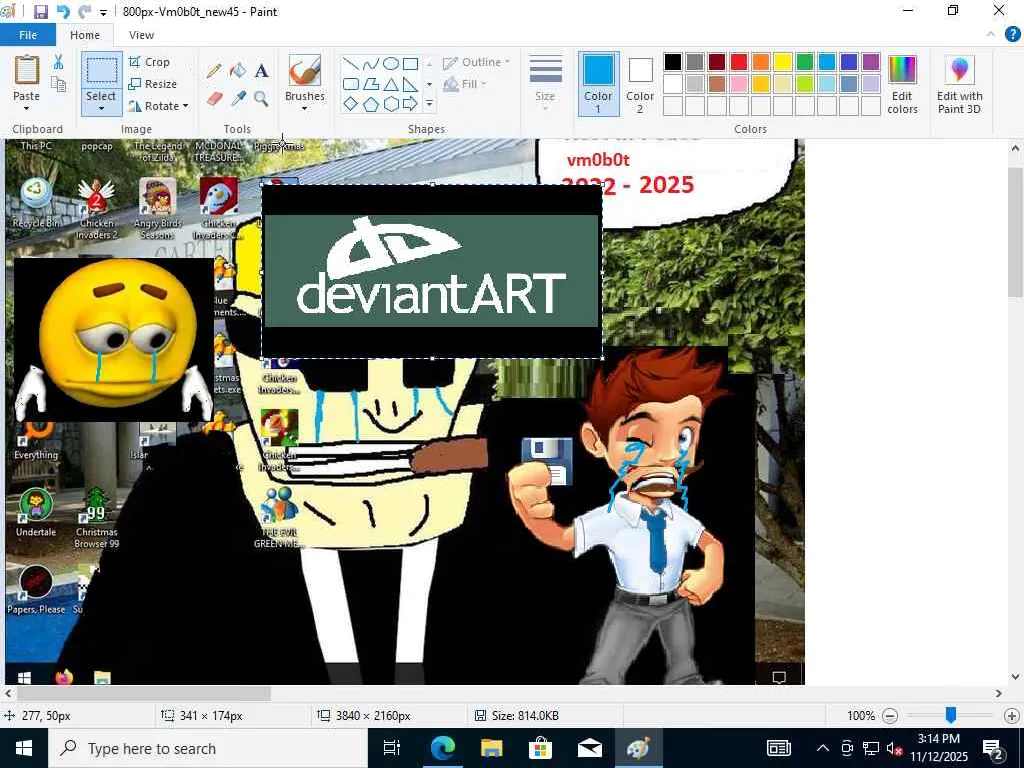Viewport: 1024px width, 768px height.
Task: Choose the Polygon shape
Action: 370,84
